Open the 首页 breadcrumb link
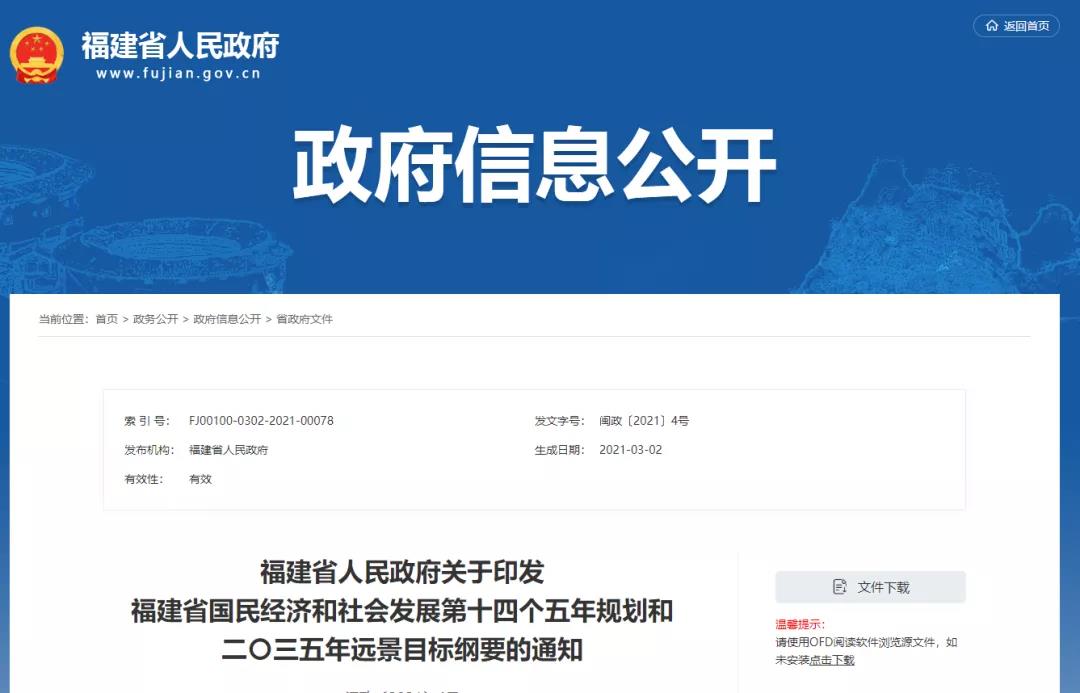The width and height of the screenshot is (1080, 693). coord(107,319)
